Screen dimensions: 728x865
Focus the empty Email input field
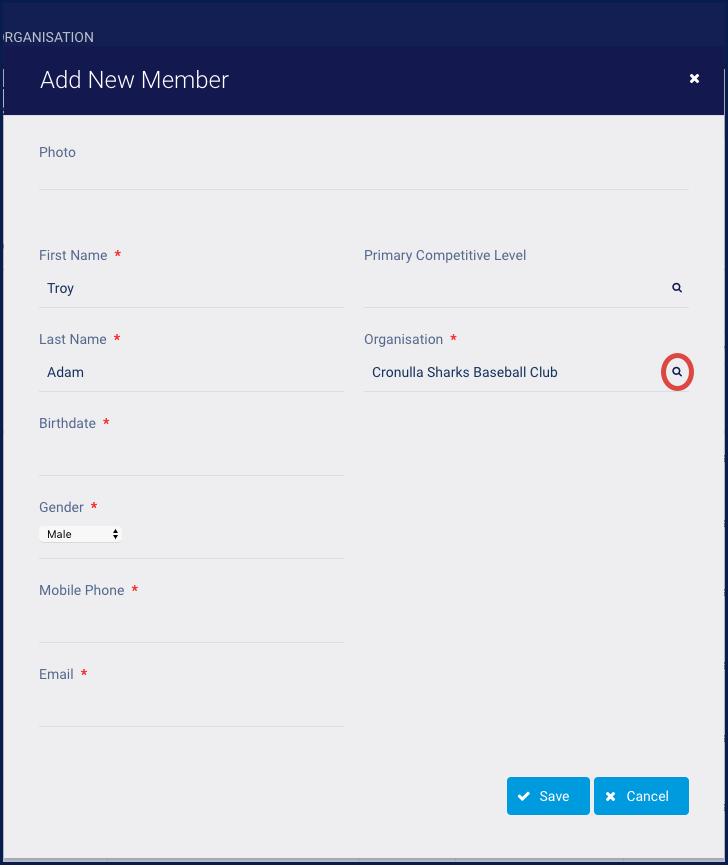tap(190, 708)
